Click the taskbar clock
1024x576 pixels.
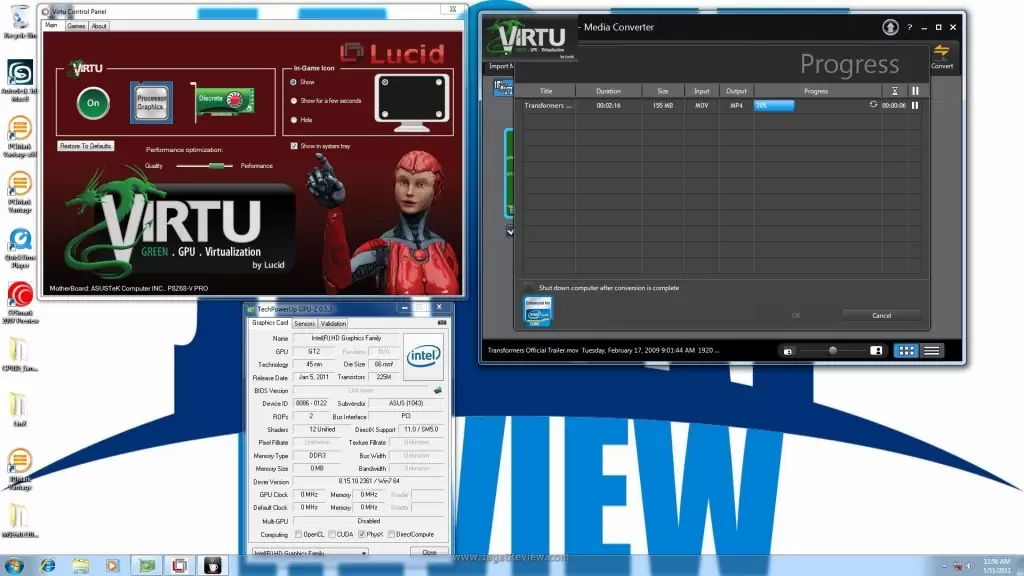click(x=997, y=566)
